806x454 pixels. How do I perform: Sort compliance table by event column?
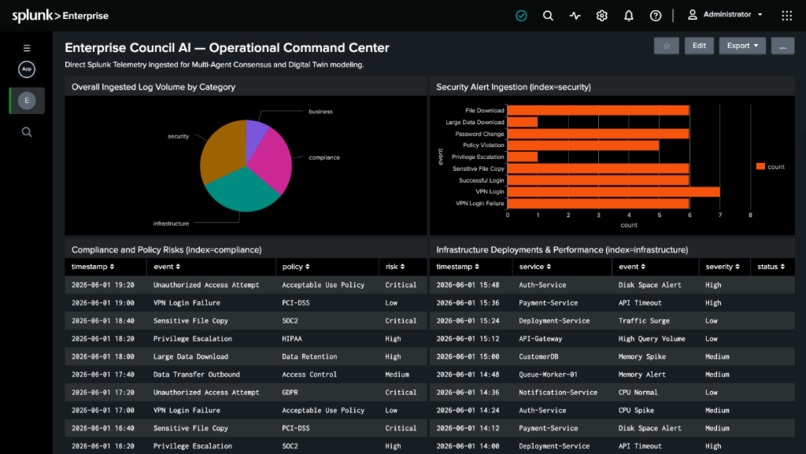(x=167, y=267)
